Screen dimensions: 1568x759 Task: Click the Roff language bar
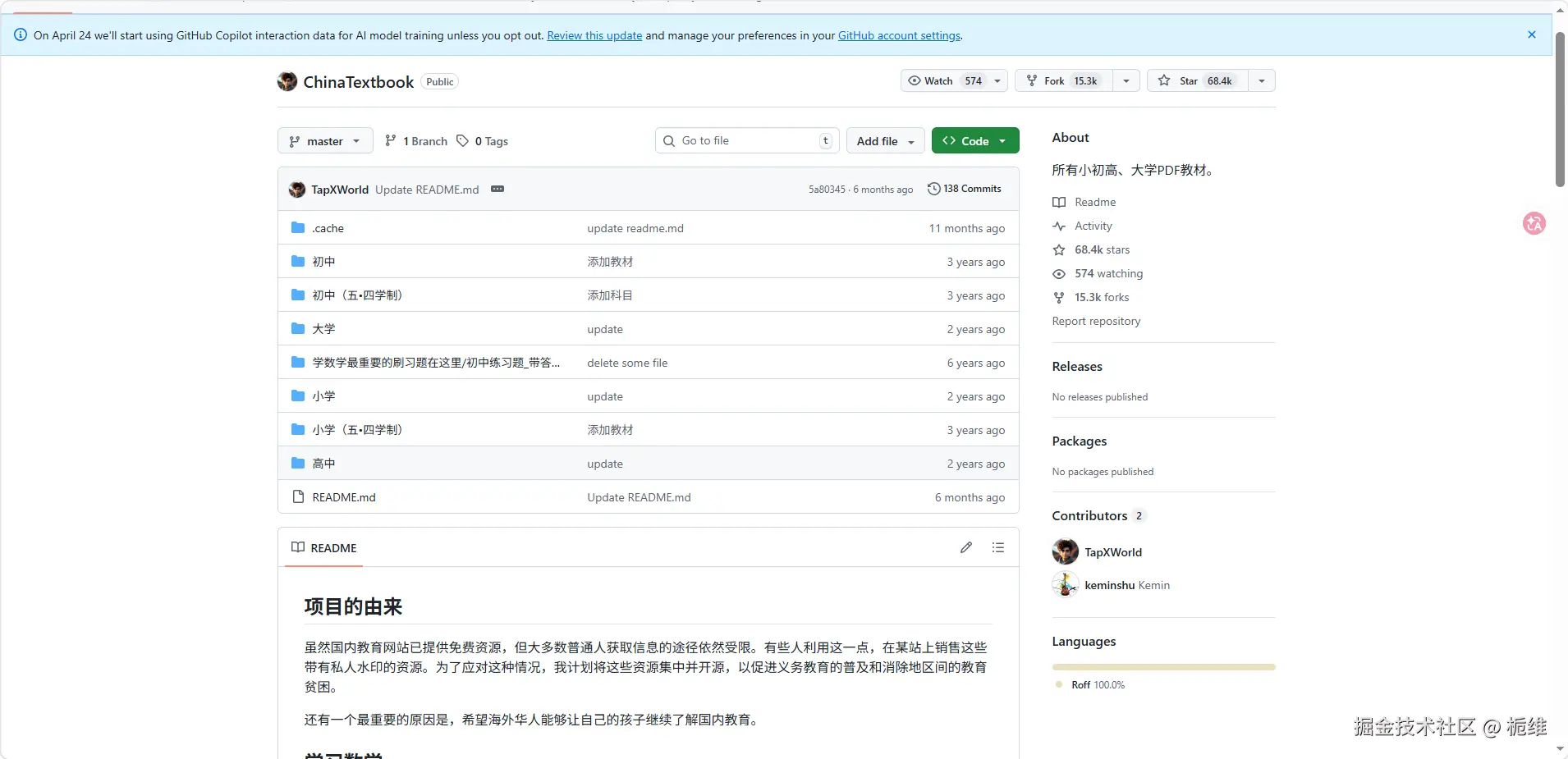click(1164, 667)
